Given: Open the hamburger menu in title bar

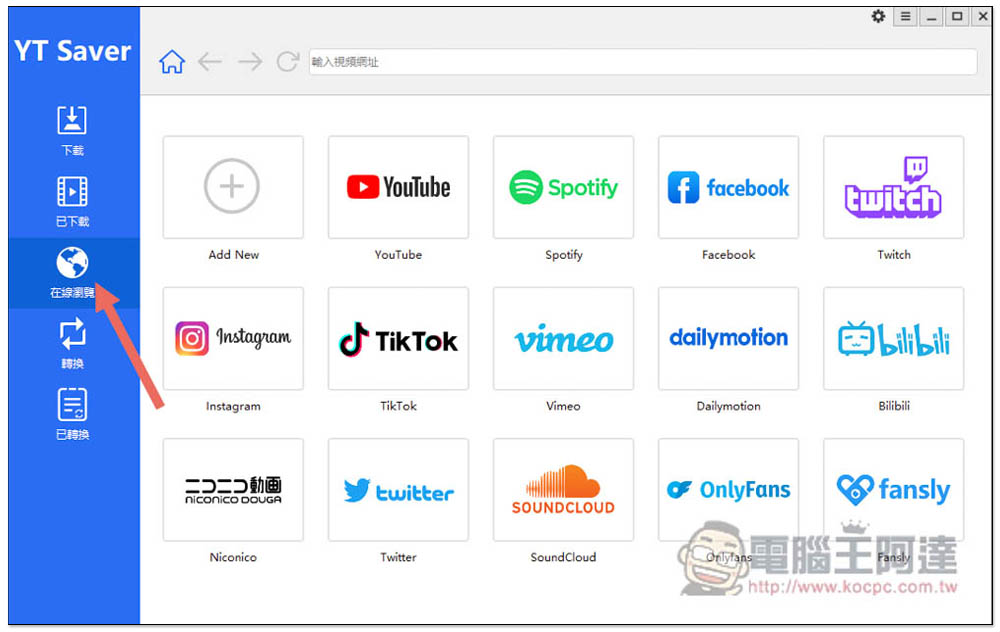Looking at the screenshot, I should (905, 16).
